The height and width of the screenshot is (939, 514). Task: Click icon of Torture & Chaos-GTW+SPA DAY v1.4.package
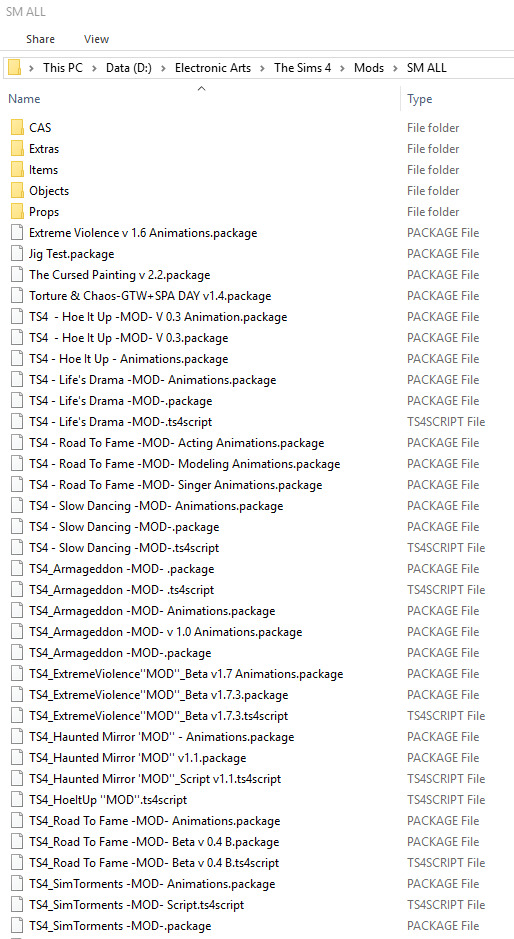pos(17,296)
